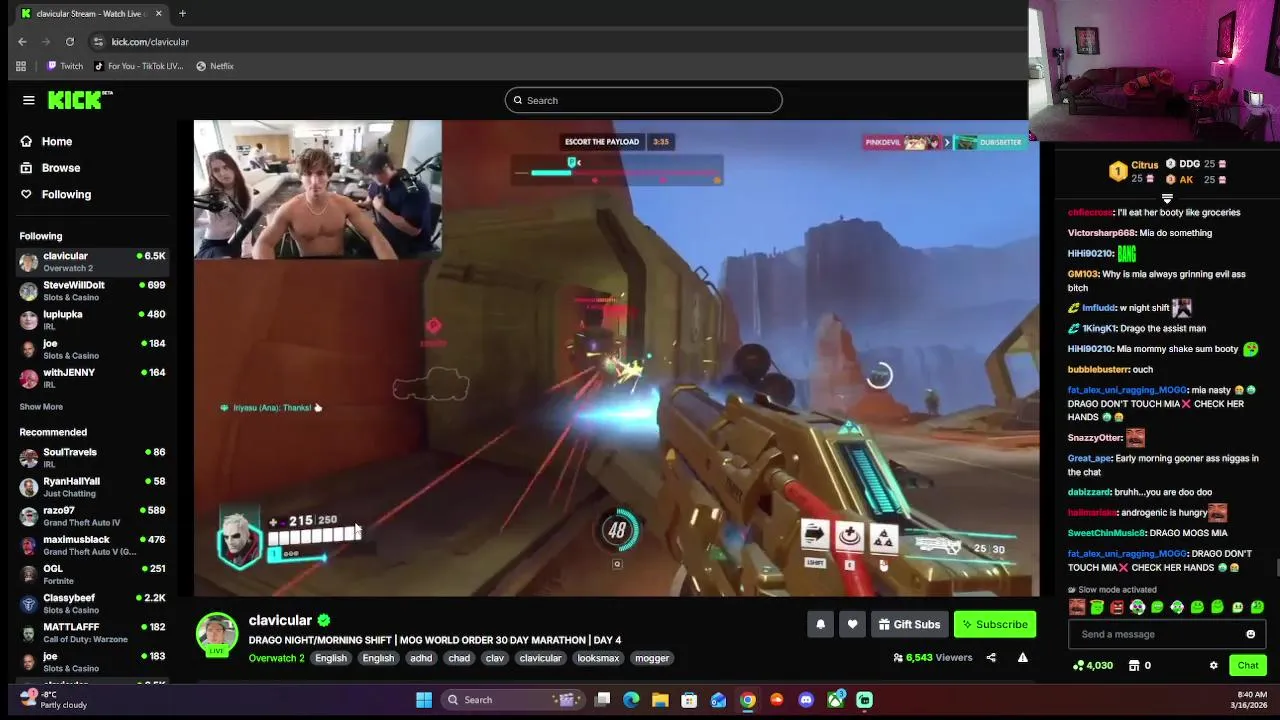Go back in Chrome
Viewport: 1280px width, 720px height.
click(22, 41)
